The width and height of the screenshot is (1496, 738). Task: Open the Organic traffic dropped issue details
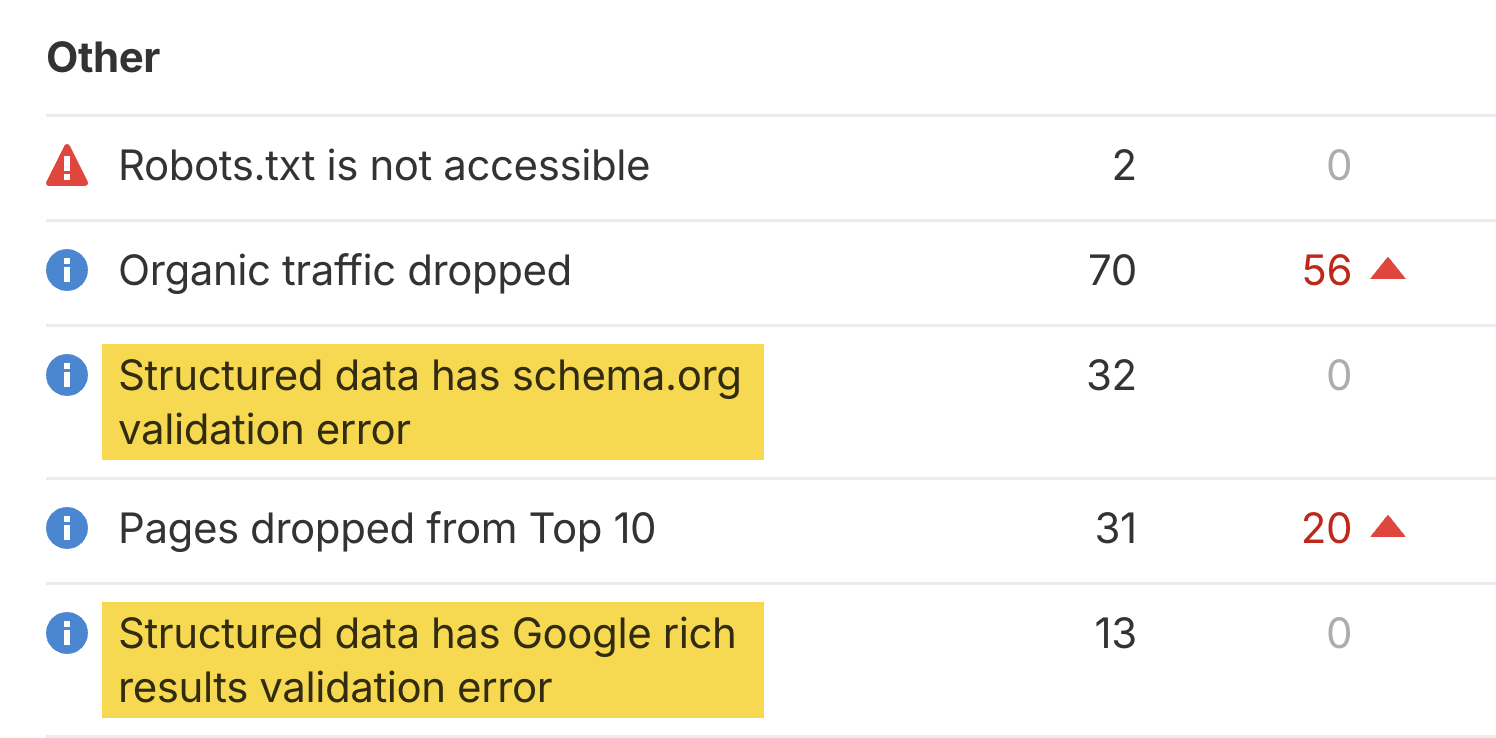pos(345,271)
